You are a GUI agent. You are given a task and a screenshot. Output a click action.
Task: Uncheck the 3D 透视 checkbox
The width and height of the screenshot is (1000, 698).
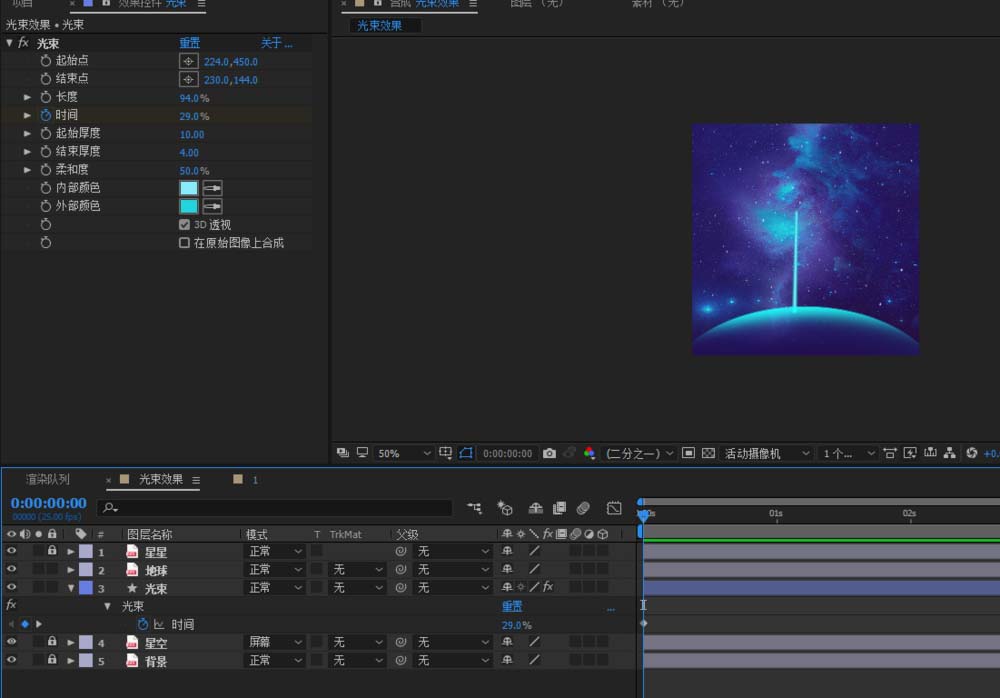[184, 225]
